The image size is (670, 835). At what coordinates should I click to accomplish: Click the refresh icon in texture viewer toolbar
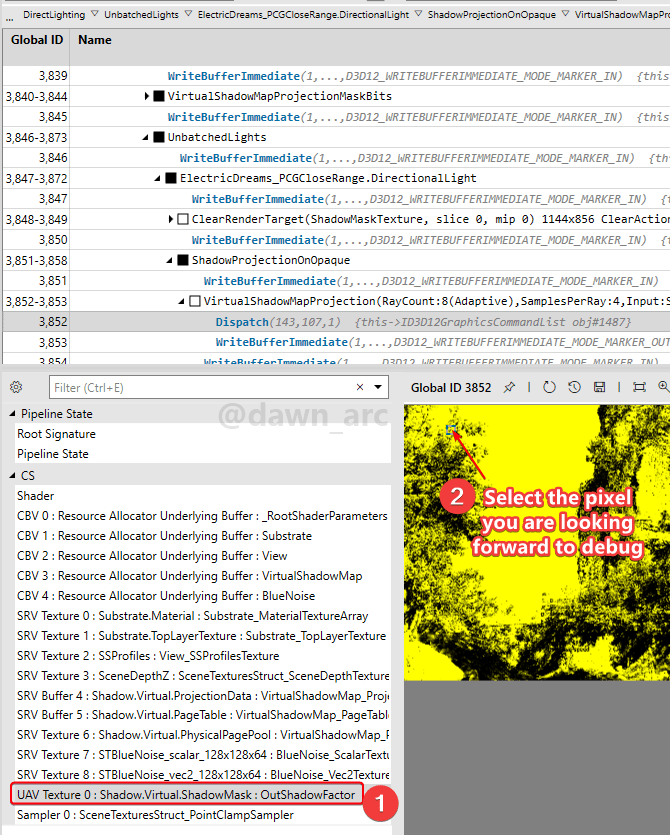point(549,387)
